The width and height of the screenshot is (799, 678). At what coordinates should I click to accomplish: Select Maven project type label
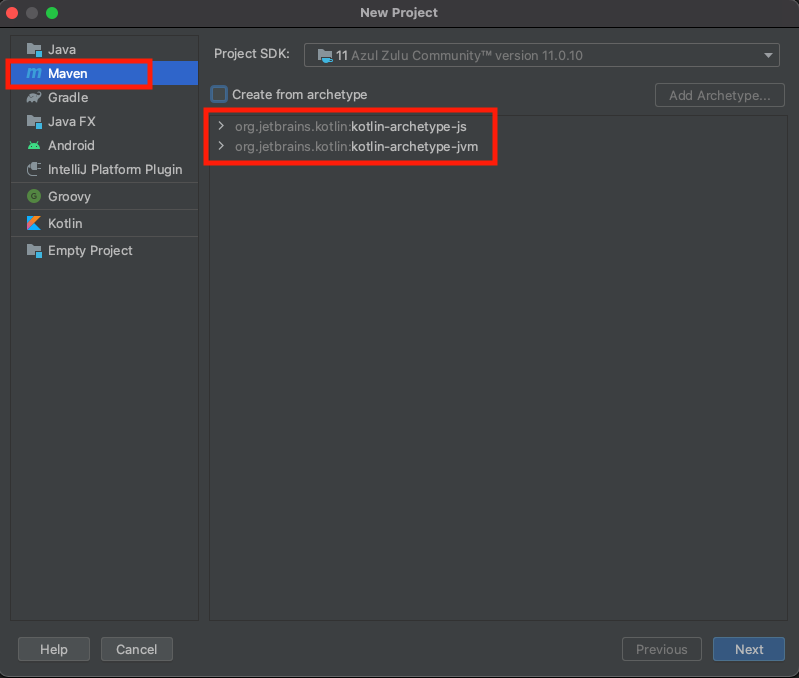click(68, 73)
